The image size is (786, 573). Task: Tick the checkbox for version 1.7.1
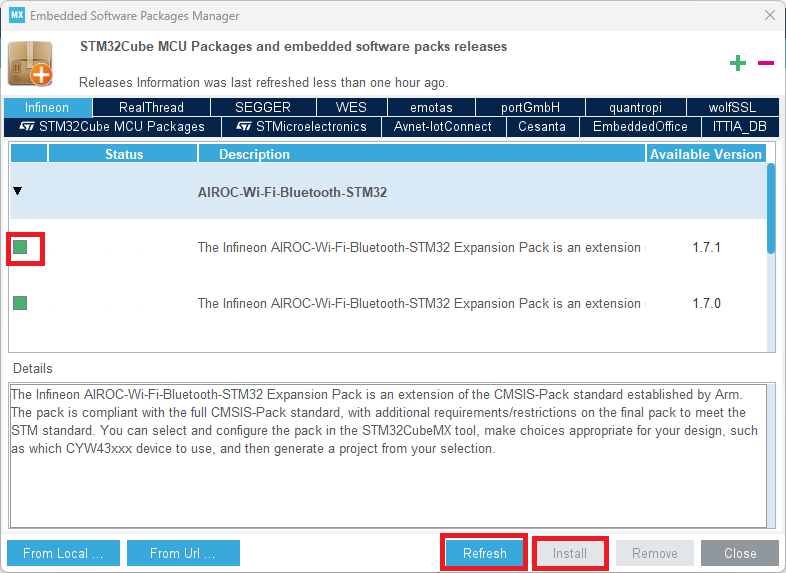[x=20, y=247]
